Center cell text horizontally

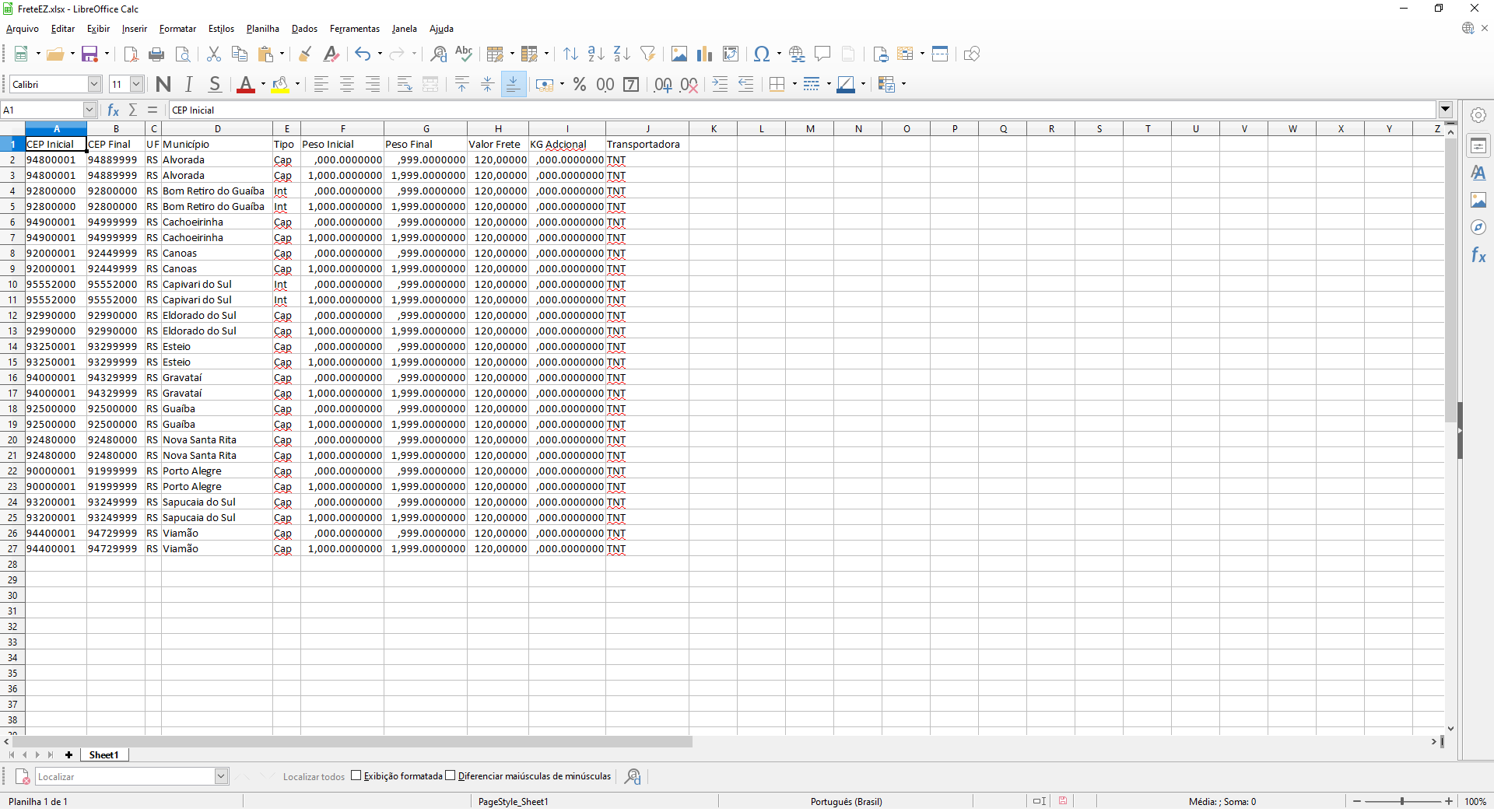347,84
